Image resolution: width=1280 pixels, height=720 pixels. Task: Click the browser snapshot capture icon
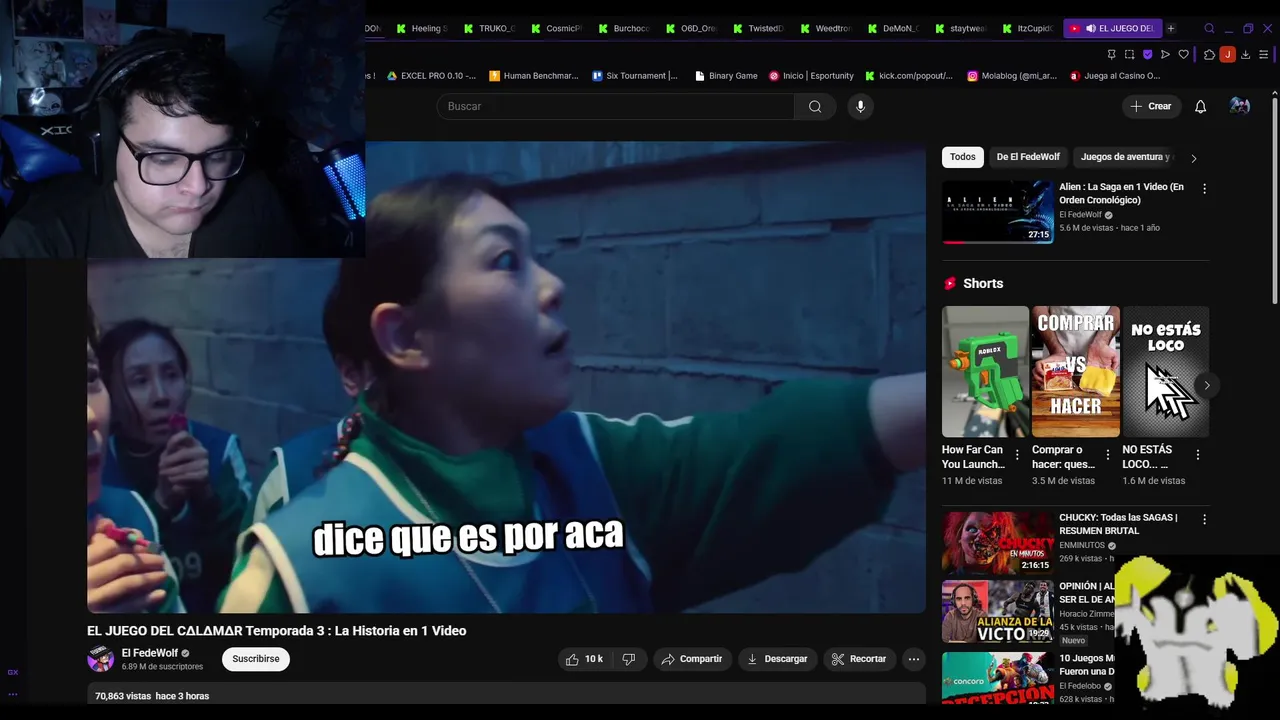[1129, 54]
